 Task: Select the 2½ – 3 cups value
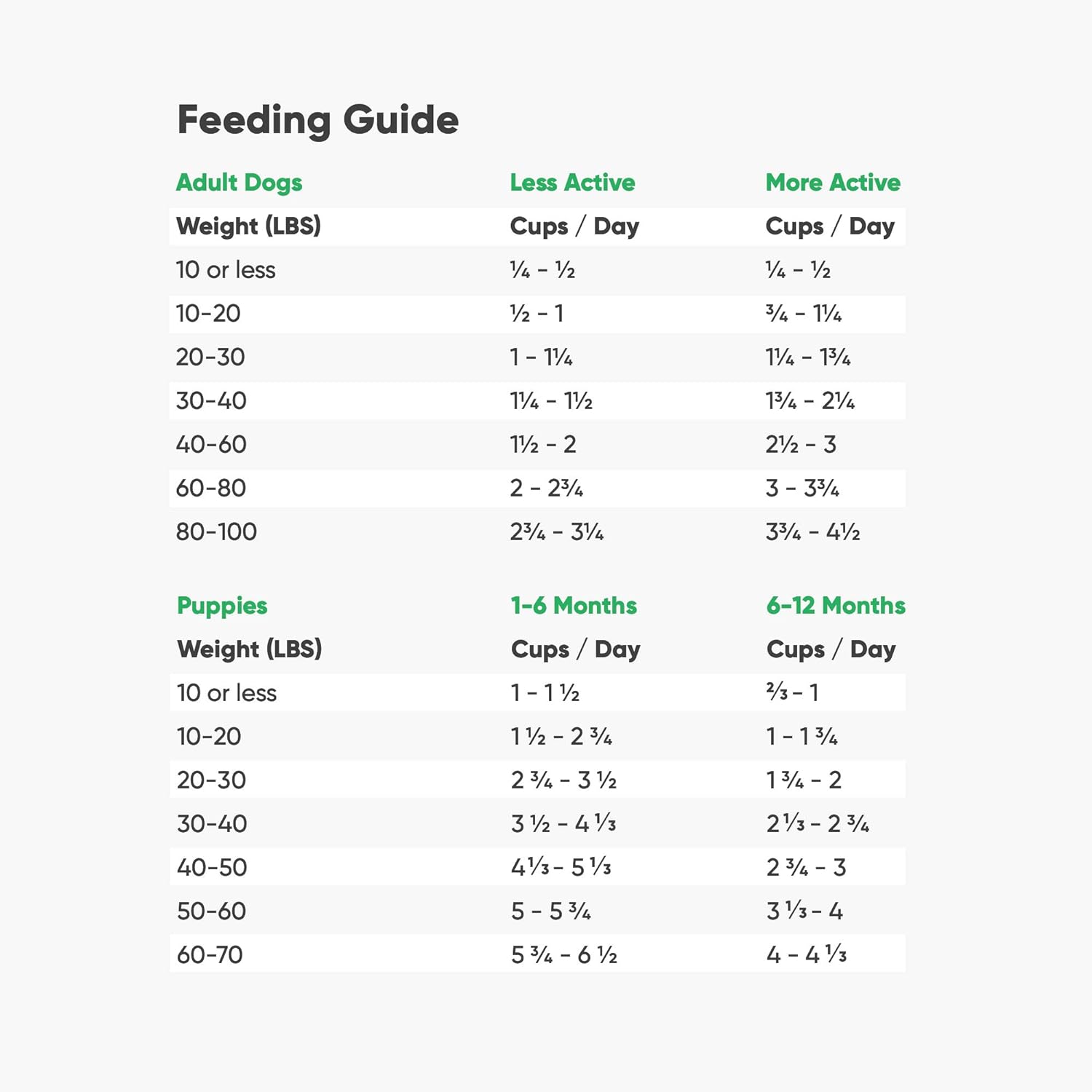pos(801,444)
